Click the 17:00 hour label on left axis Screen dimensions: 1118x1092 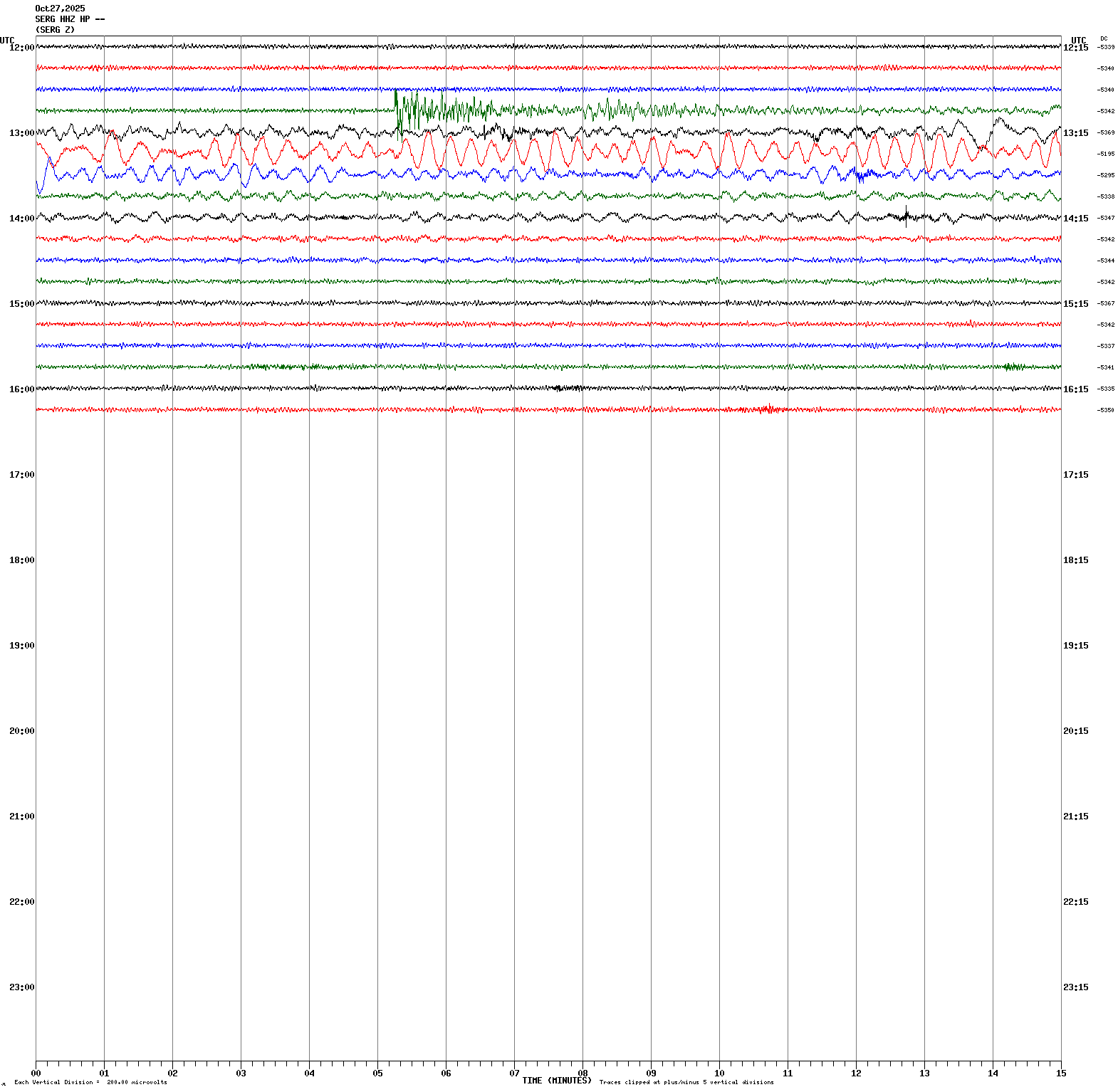[x=21, y=475]
